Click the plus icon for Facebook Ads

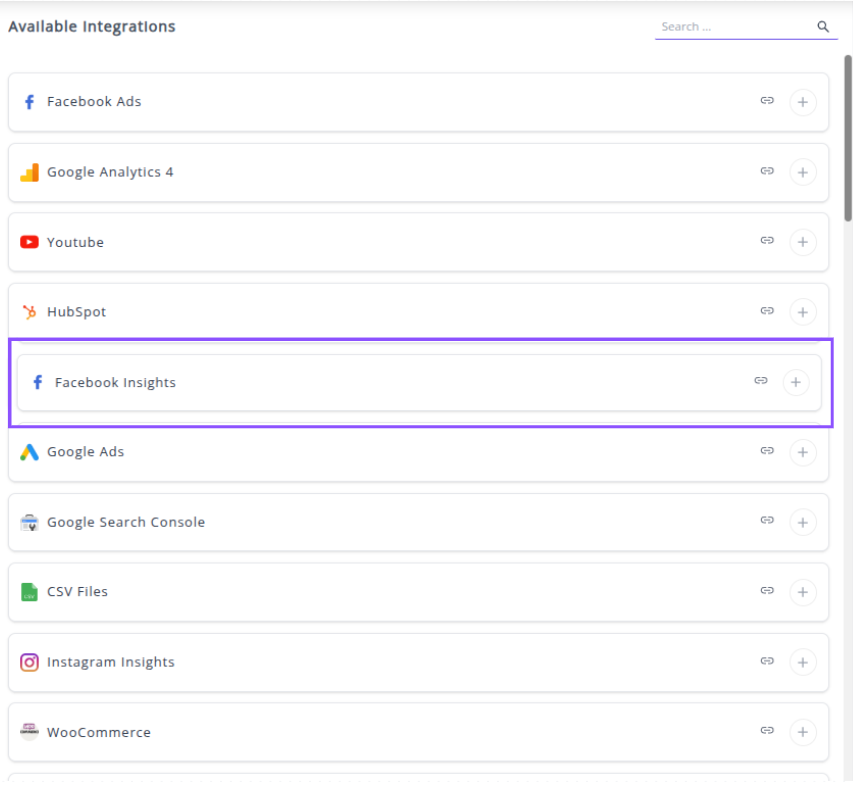(x=802, y=102)
